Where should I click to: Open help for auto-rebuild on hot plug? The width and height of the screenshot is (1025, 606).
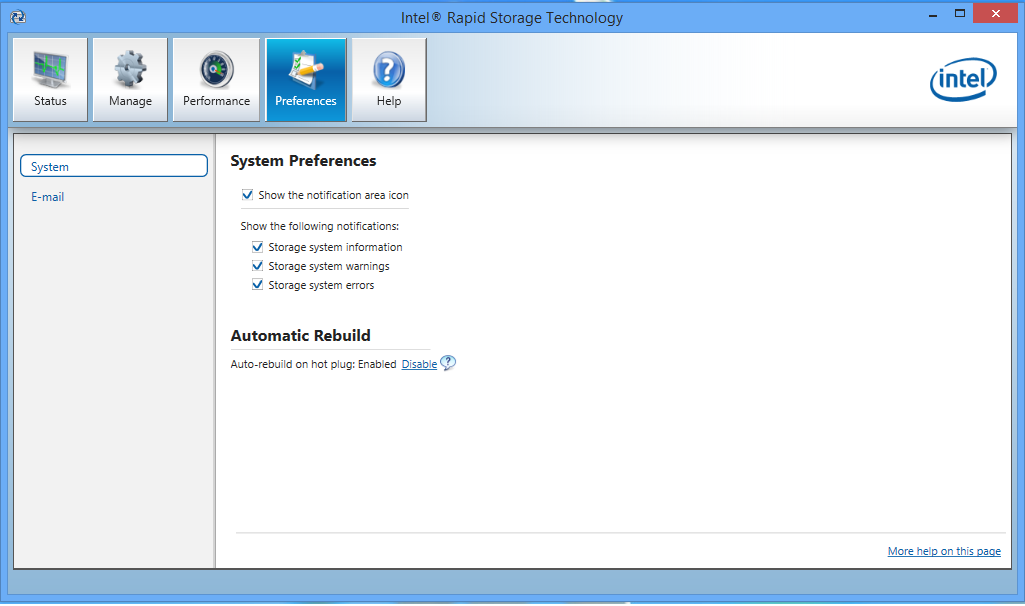[x=448, y=363]
